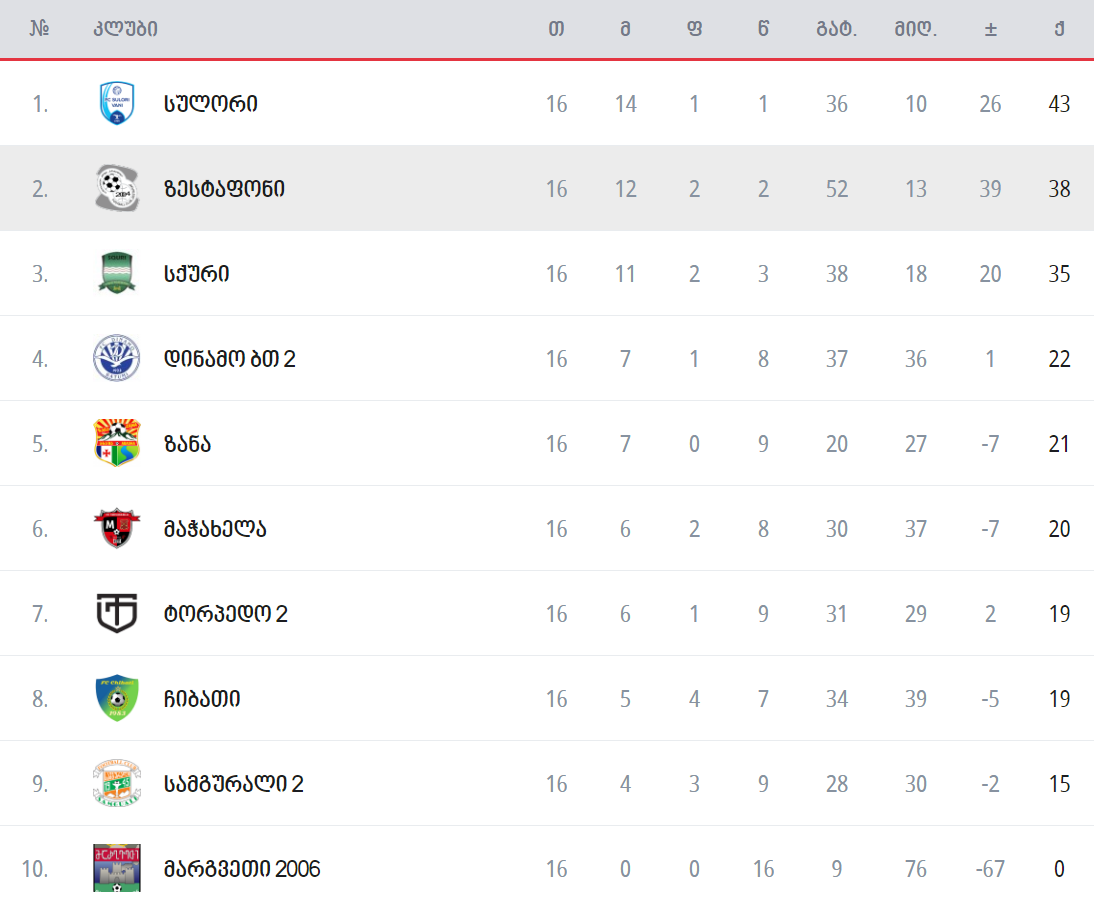Viewport: 1103px width, 909px height.
Task: Click the green სკური team badge
Action: [117, 273]
